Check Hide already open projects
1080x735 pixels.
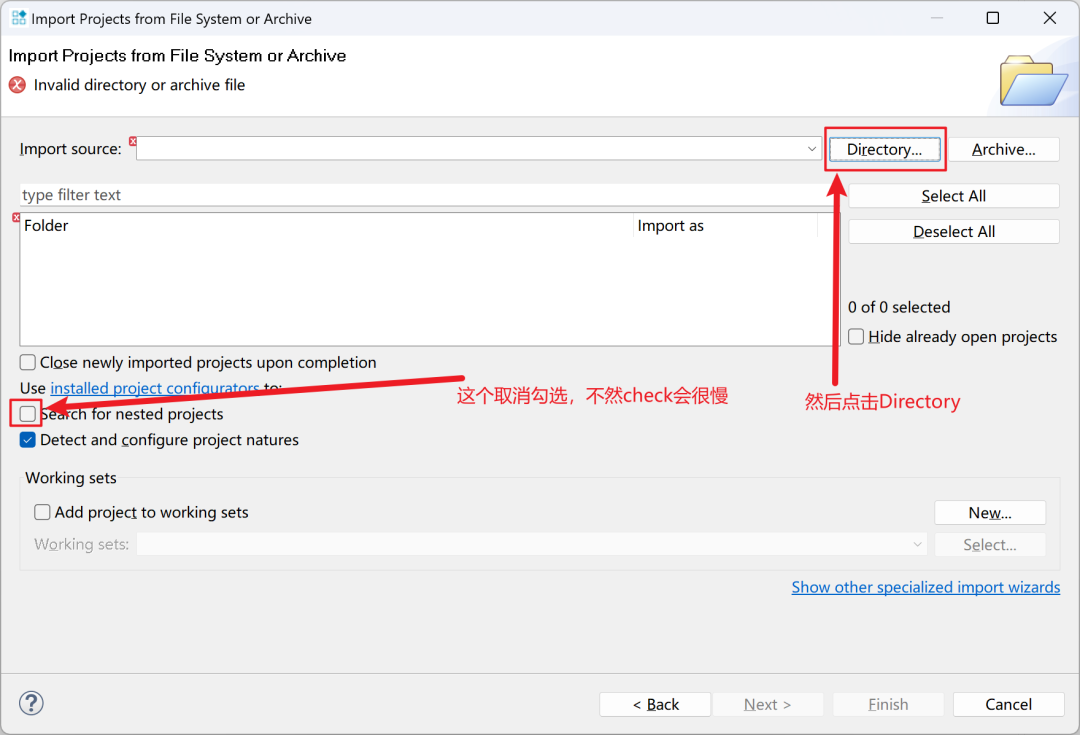tap(856, 337)
